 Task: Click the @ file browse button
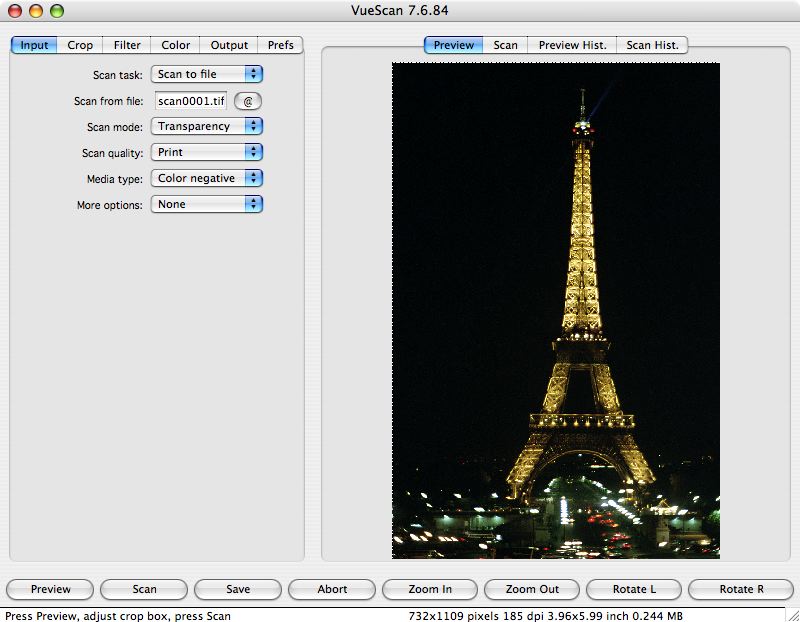pyautogui.click(x=247, y=101)
